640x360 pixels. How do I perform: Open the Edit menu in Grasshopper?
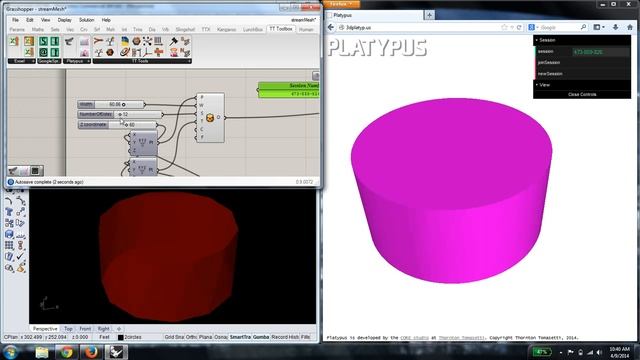click(x=30, y=20)
